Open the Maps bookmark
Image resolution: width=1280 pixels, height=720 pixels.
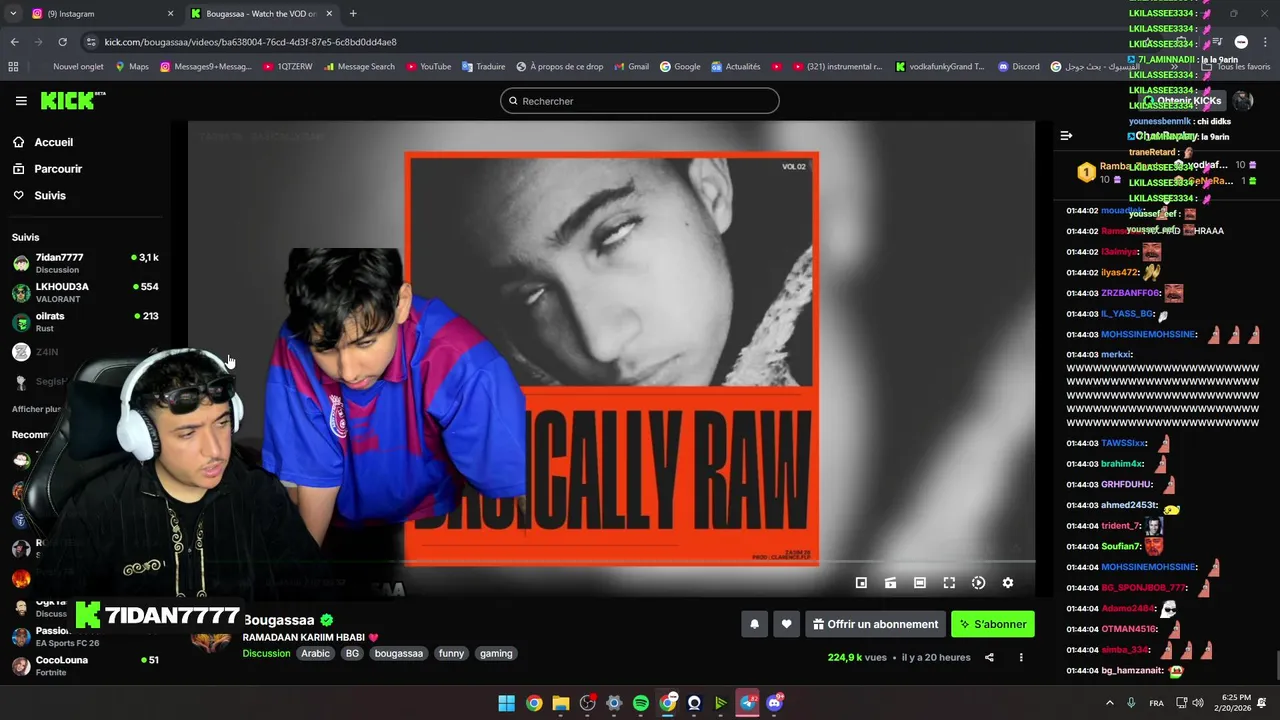click(x=132, y=67)
